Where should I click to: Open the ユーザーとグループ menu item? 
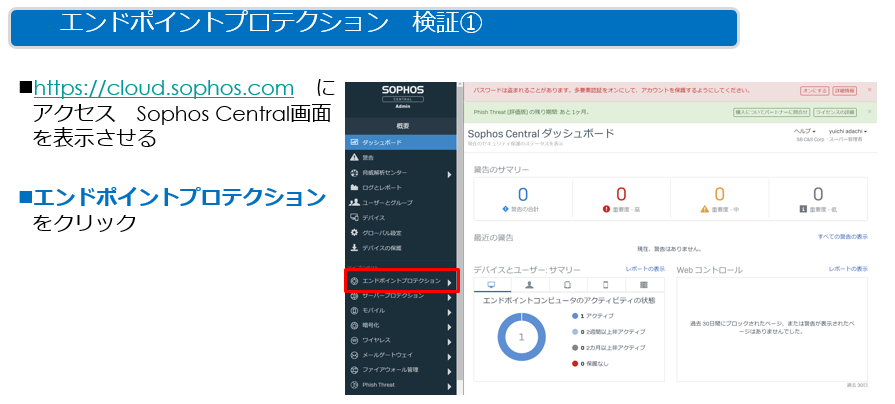tap(401, 203)
